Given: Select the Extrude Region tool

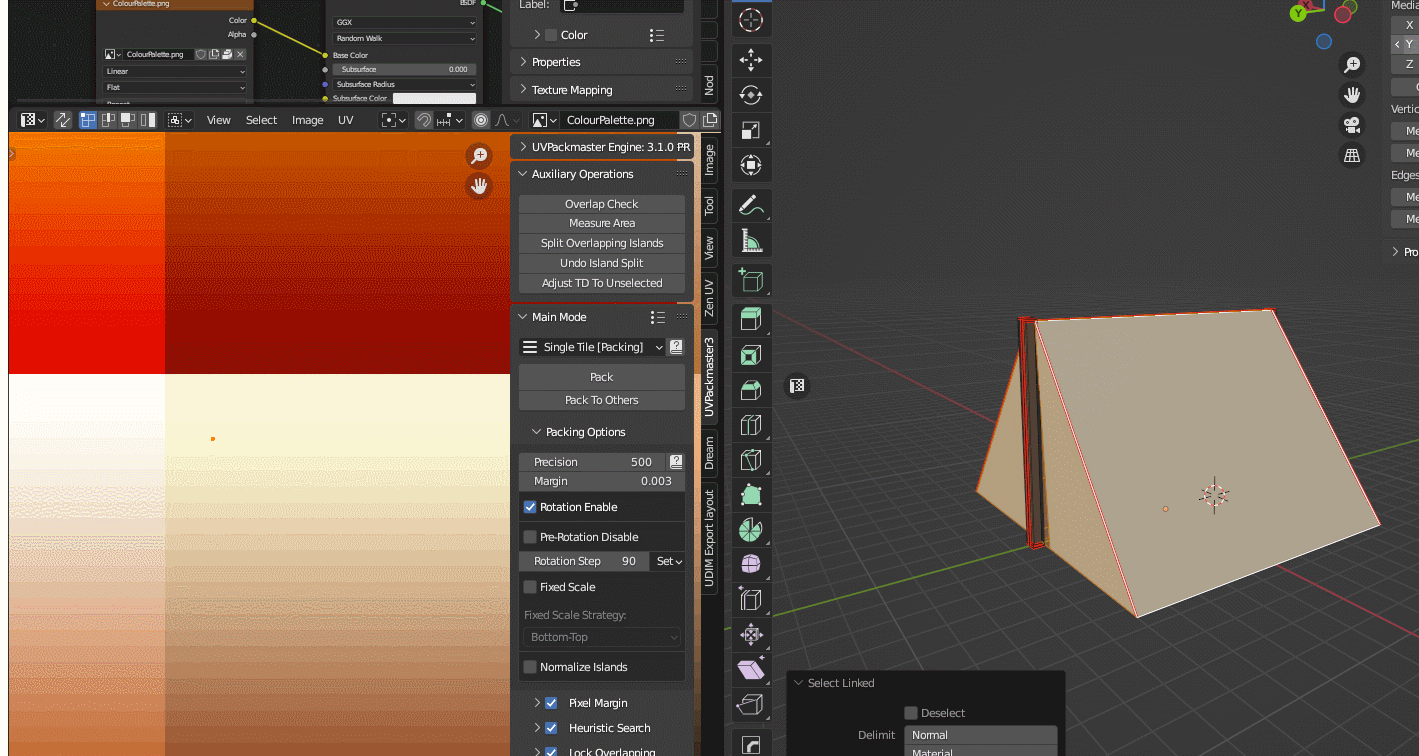Looking at the screenshot, I should tap(751, 321).
